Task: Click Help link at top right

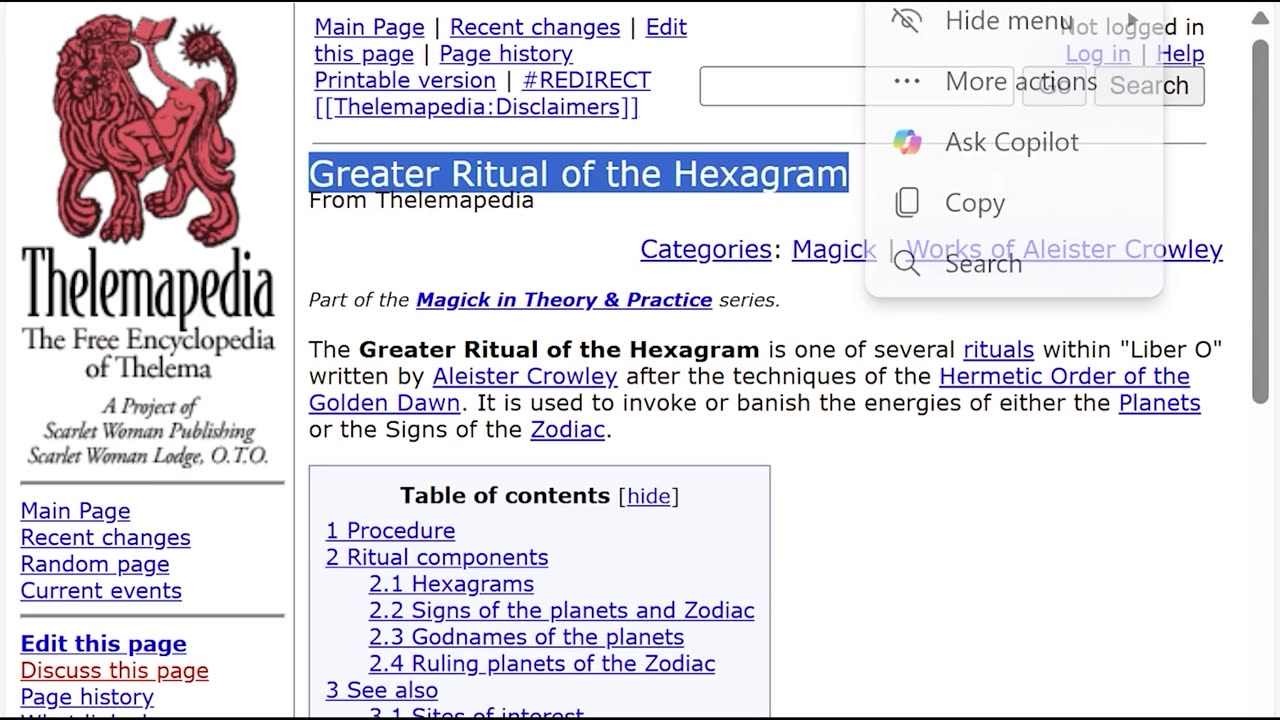Action: 1180,54
